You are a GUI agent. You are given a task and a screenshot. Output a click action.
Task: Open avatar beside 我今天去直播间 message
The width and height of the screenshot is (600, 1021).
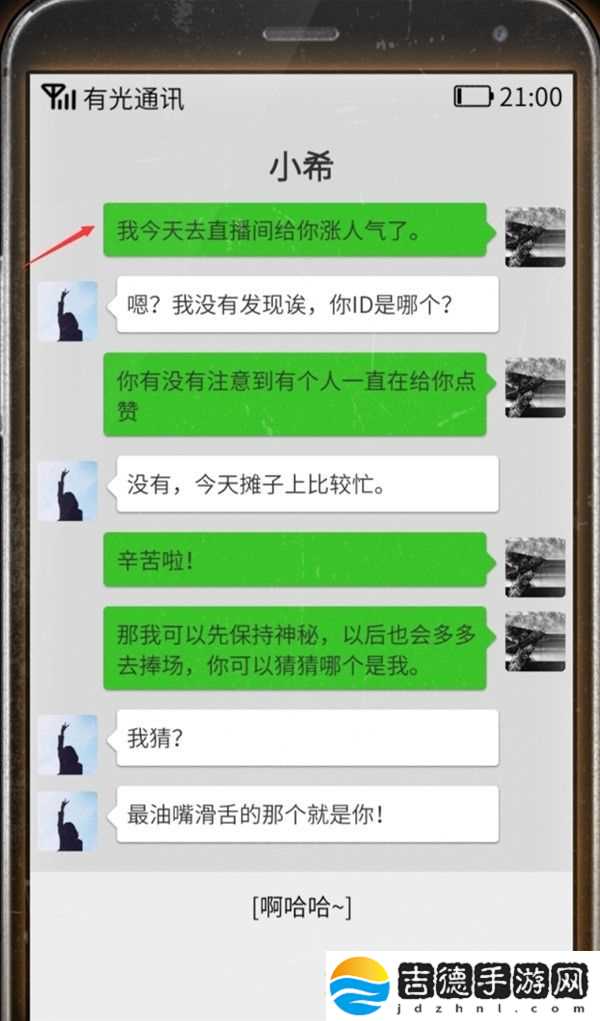tap(535, 237)
